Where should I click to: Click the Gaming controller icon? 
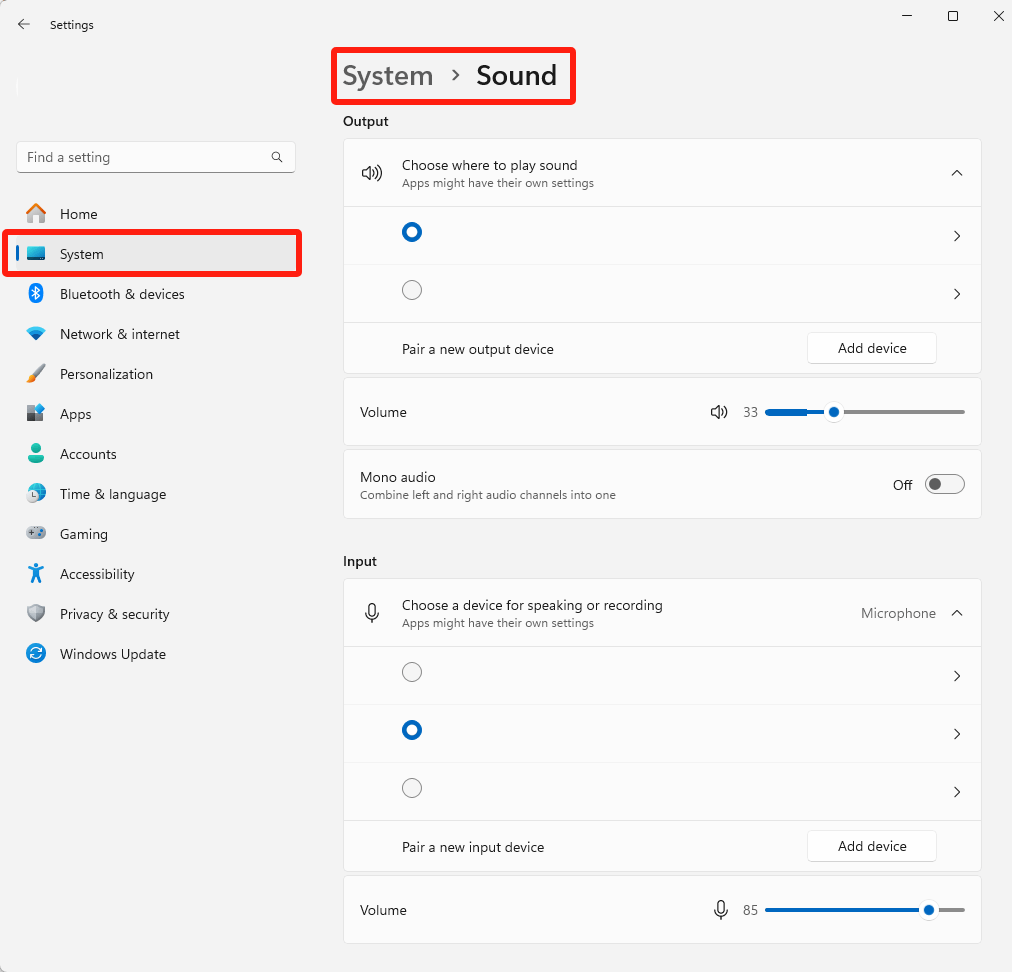click(x=36, y=533)
